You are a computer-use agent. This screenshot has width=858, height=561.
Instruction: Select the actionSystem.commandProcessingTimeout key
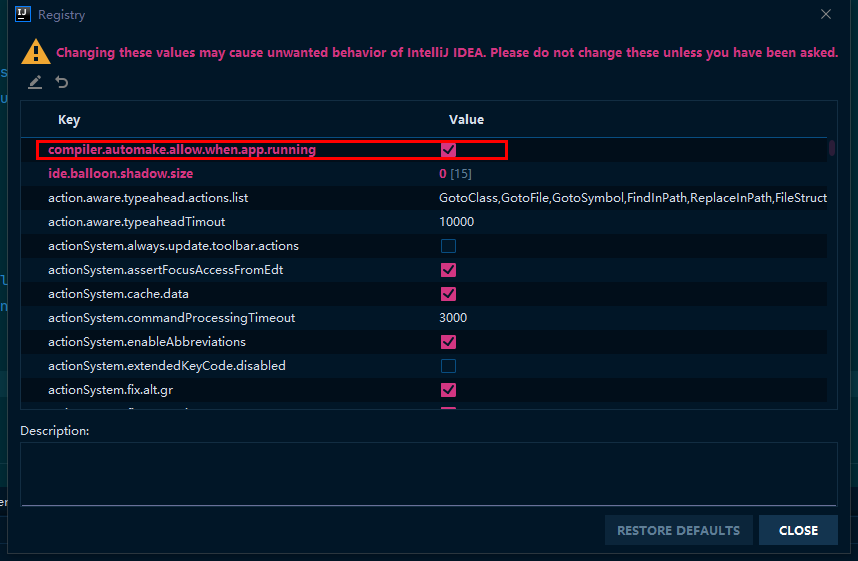(x=171, y=318)
